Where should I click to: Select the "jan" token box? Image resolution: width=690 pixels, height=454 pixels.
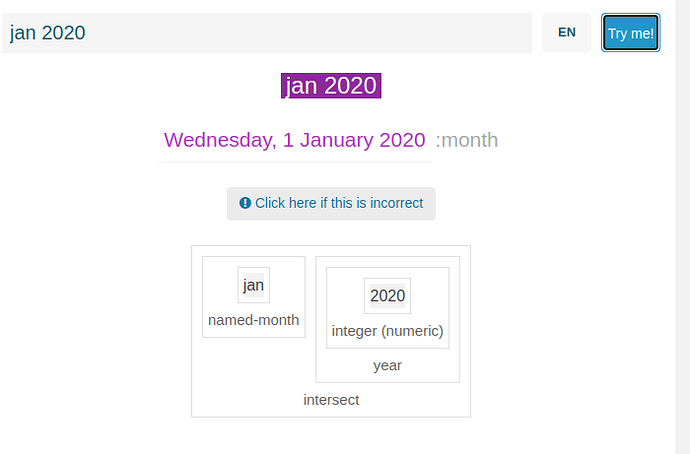pyautogui.click(x=253, y=285)
